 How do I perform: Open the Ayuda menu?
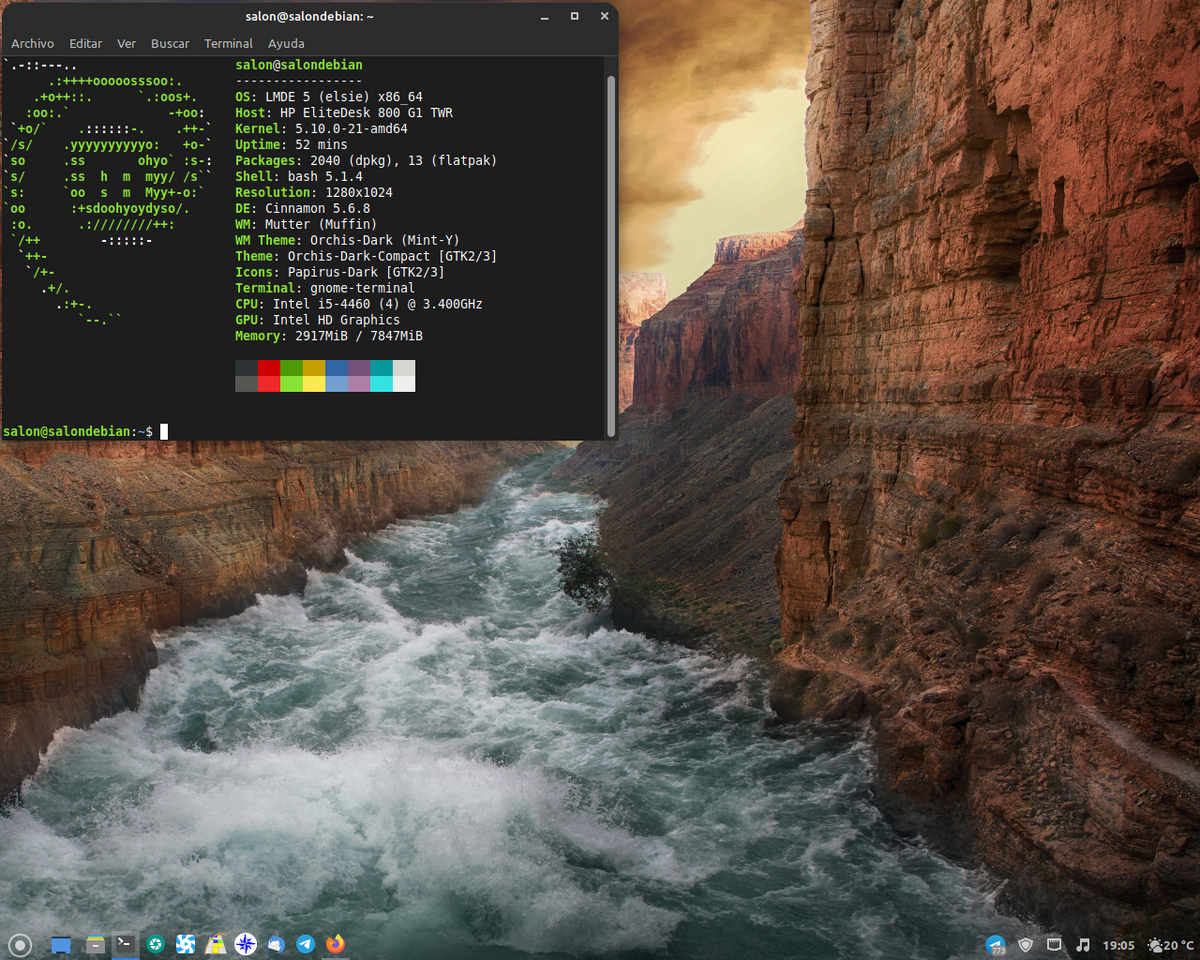[x=286, y=43]
